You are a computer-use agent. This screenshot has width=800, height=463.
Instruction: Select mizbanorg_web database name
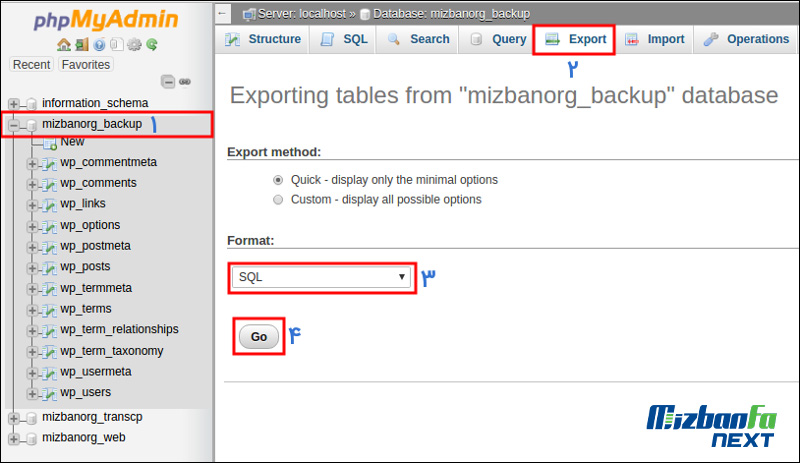pyautogui.click(x=84, y=437)
